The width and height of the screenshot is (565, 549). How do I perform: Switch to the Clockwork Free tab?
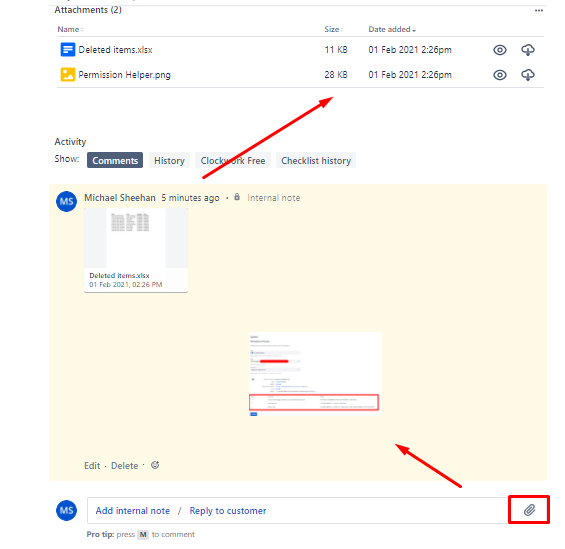pos(233,160)
